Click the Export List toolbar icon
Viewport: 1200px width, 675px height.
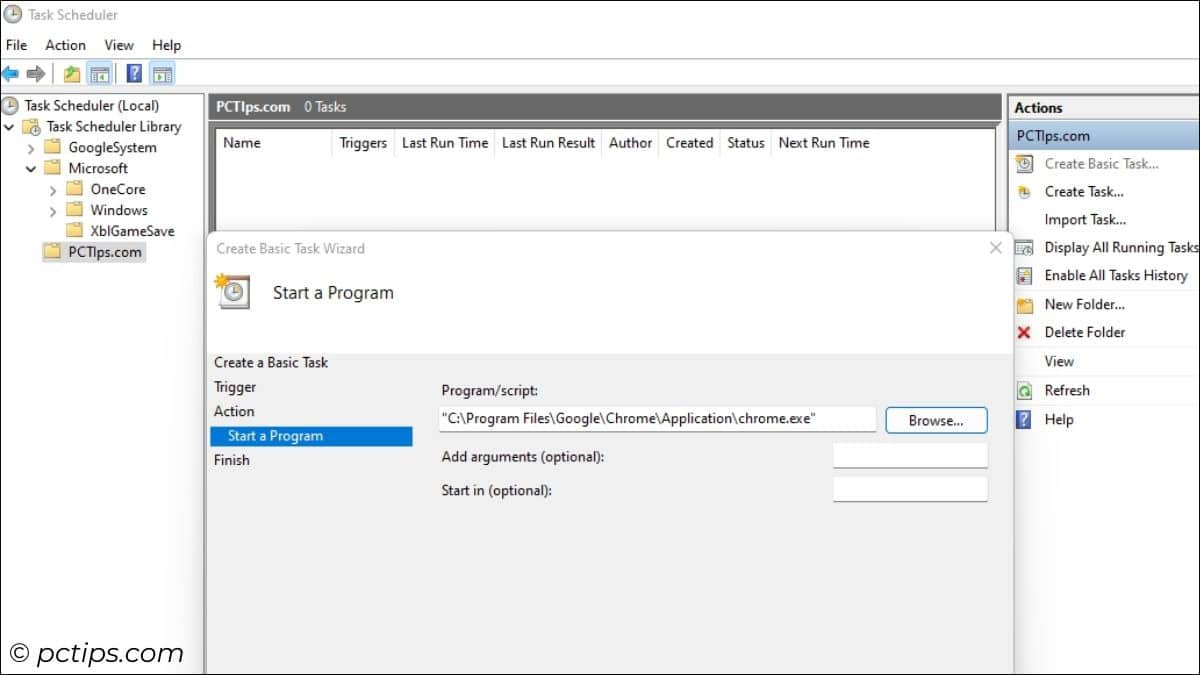click(x=70, y=72)
